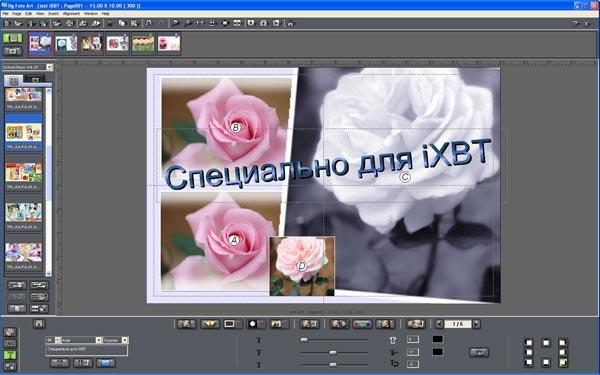Click the Zoom out magnifier icon

click(x=188, y=23)
